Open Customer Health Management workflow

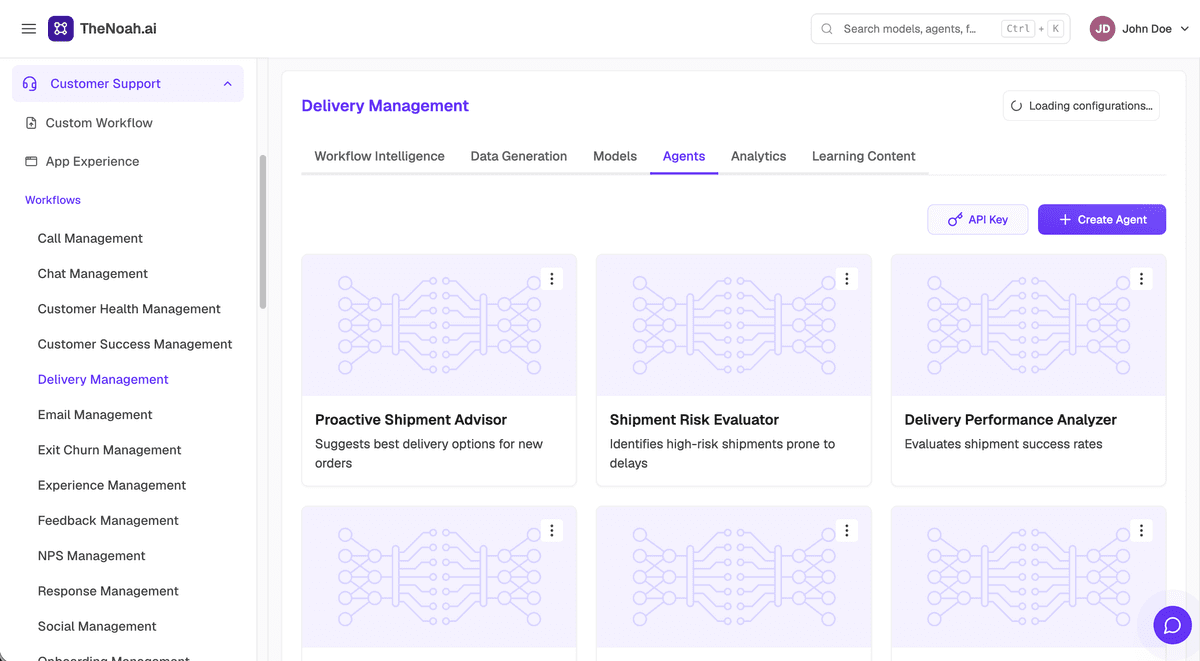coord(129,309)
